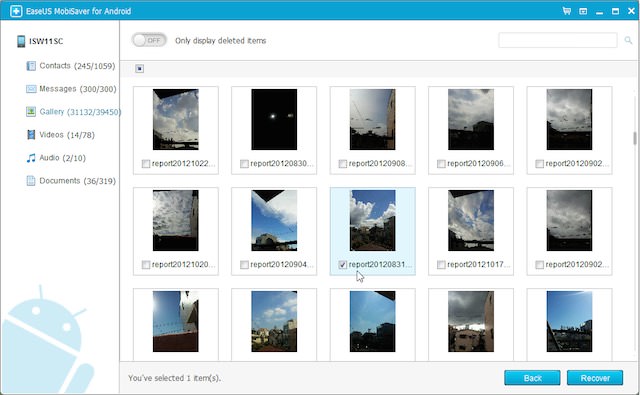Minimize the MobiSaver window

[x=599, y=12]
